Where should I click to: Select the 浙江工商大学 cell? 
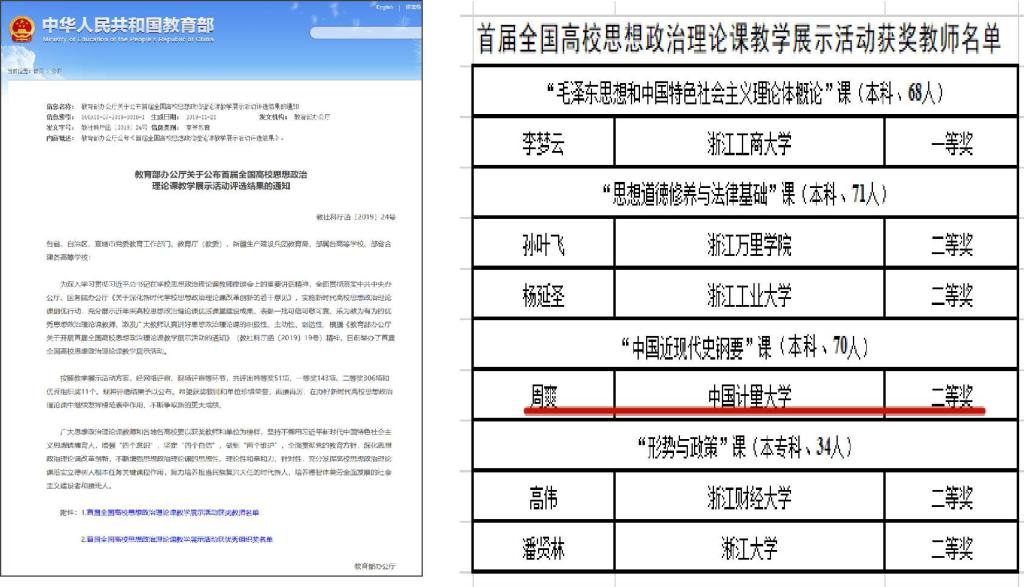749,143
